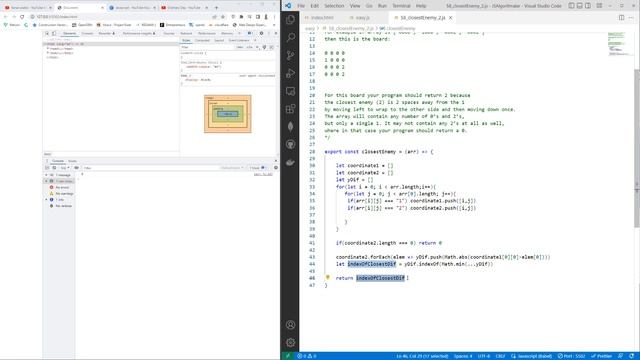Screen dimensions: 640x360
Task: Click the CRLF line ending status
Action: [x=500, y=356]
